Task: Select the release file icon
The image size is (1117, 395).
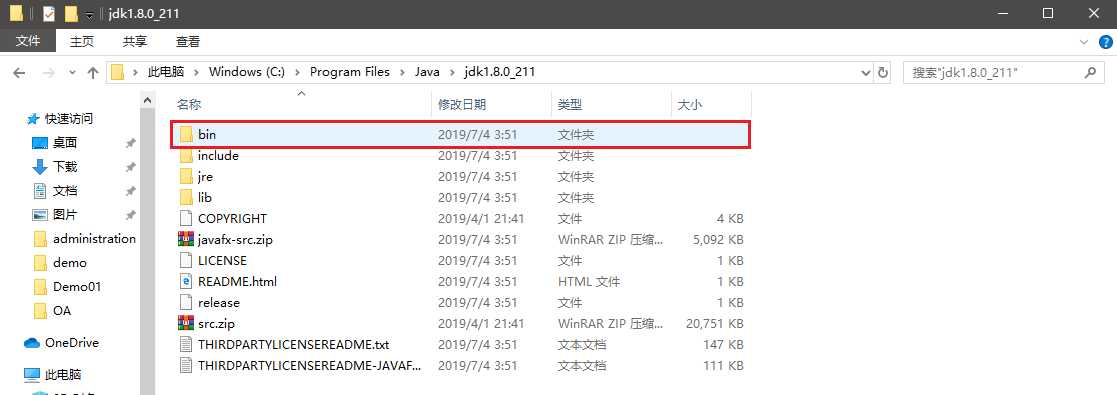Action: click(186, 303)
